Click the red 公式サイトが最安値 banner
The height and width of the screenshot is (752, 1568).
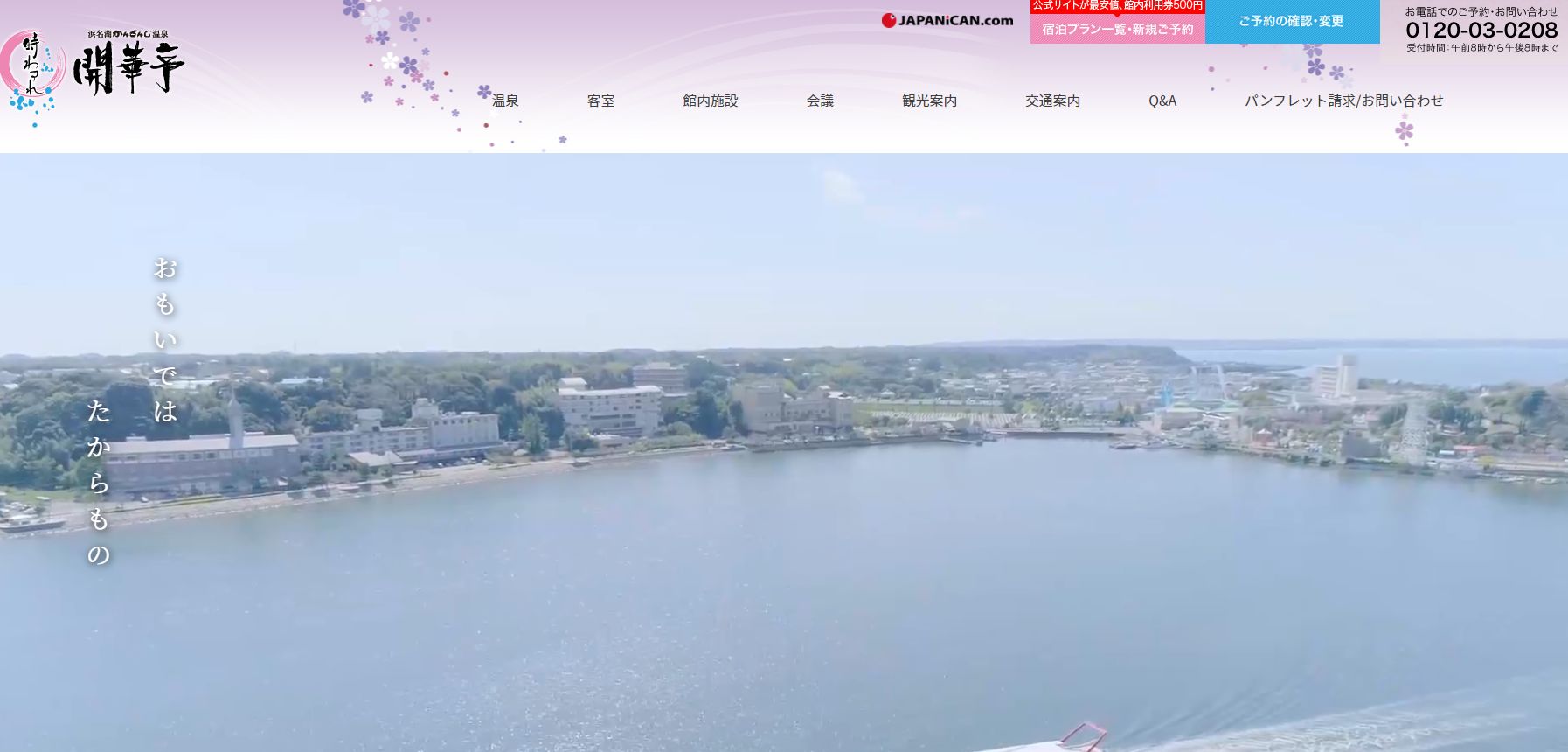(1117, 6)
